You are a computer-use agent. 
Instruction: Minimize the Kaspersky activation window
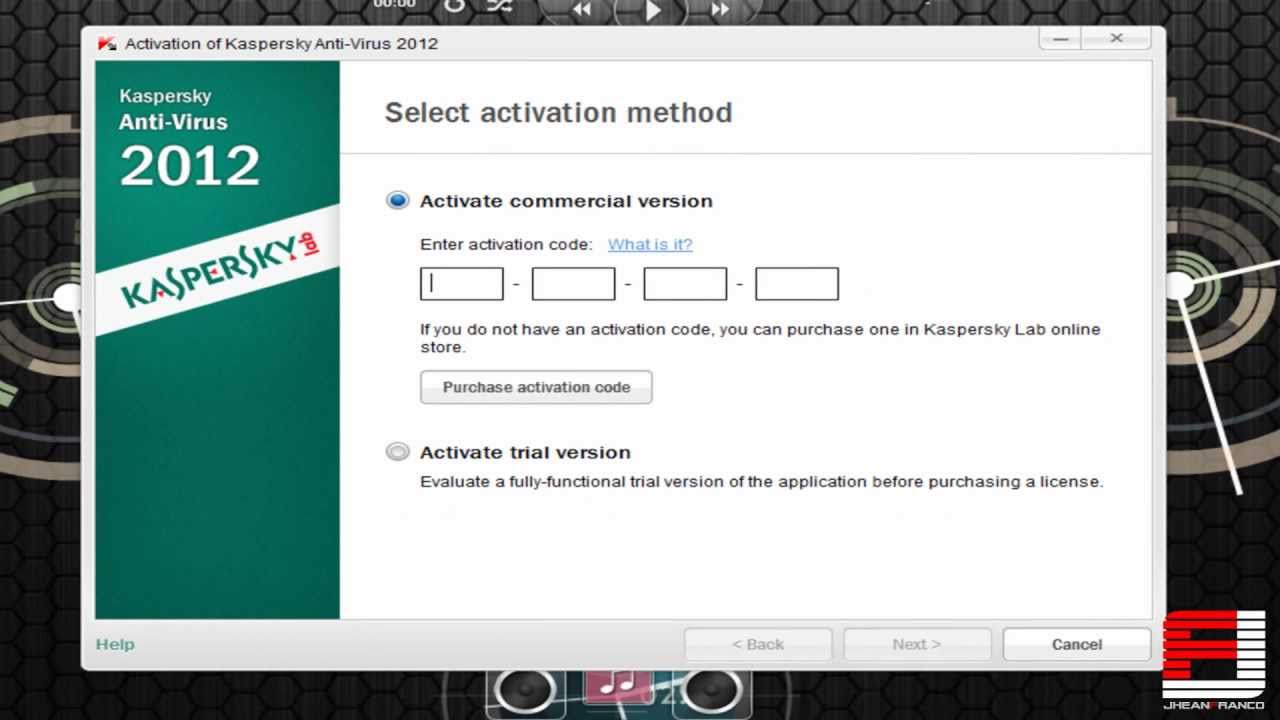pos(1060,38)
